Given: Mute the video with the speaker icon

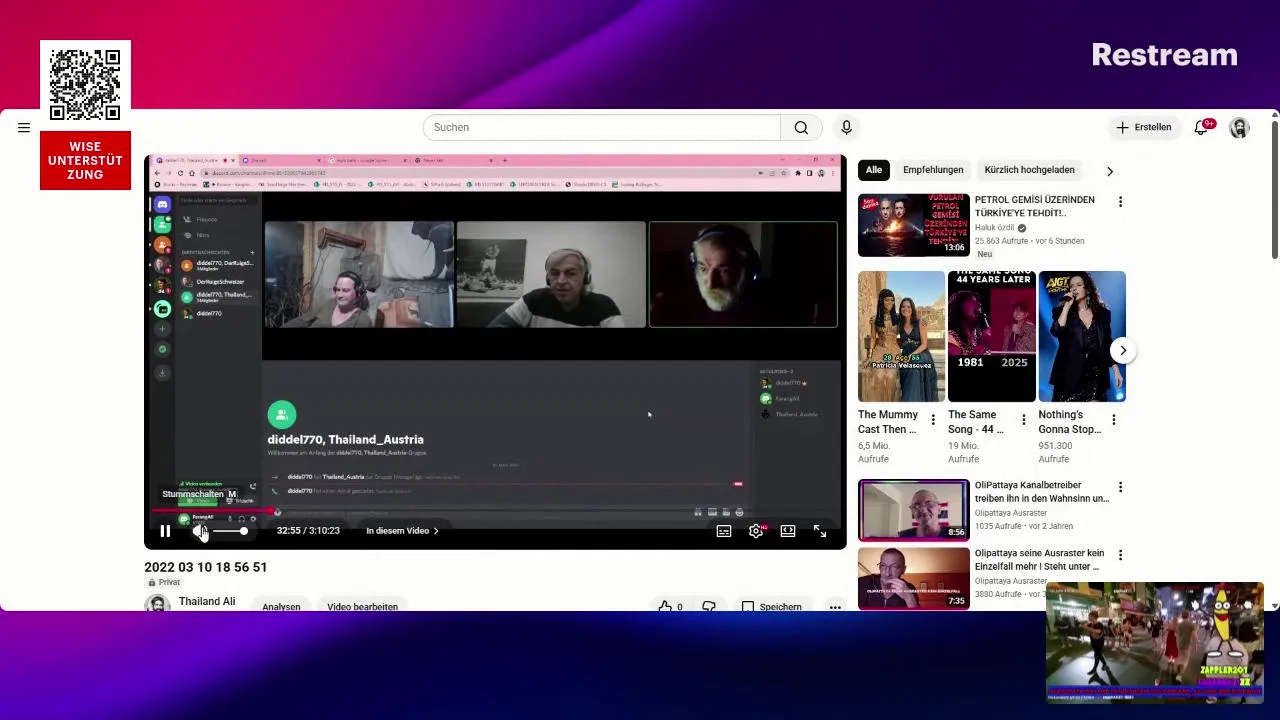Looking at the screenshot, I should click(199, 531).
